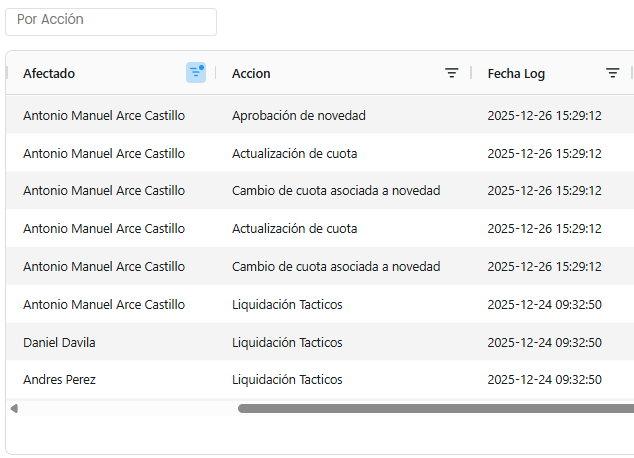Select the Andres Perez name cell
Image resolution: width=634 pixels, height=458 pixels.
(59, 380)
